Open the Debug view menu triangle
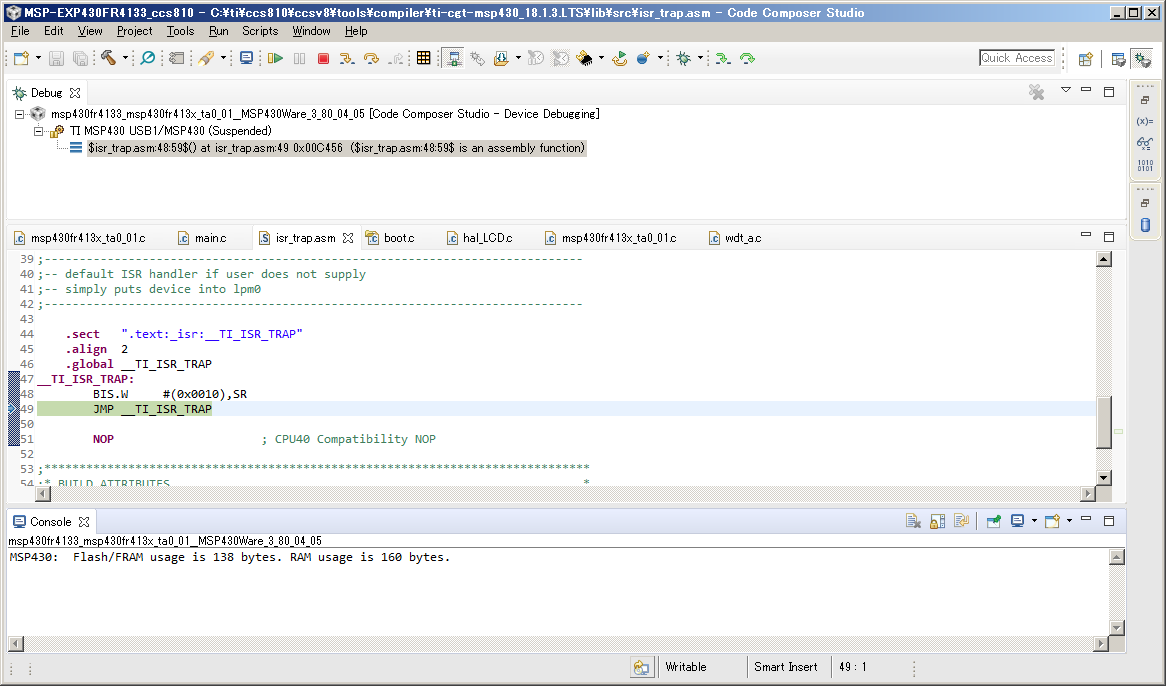The height and width of the screenshot is (686, 1166). click(1065, 91)
